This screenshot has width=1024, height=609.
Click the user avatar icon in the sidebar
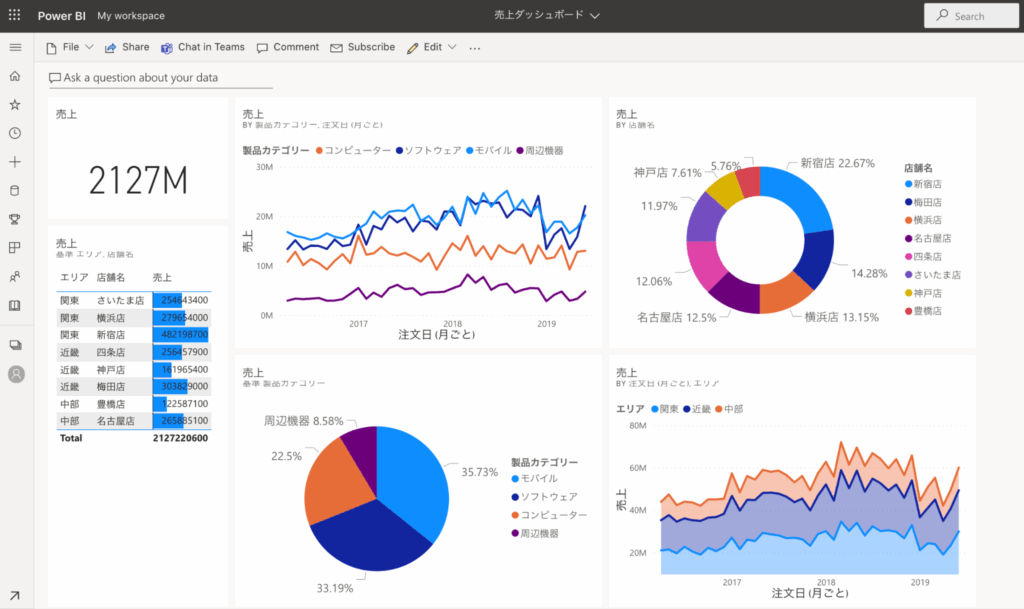click(x=15, y=374)
